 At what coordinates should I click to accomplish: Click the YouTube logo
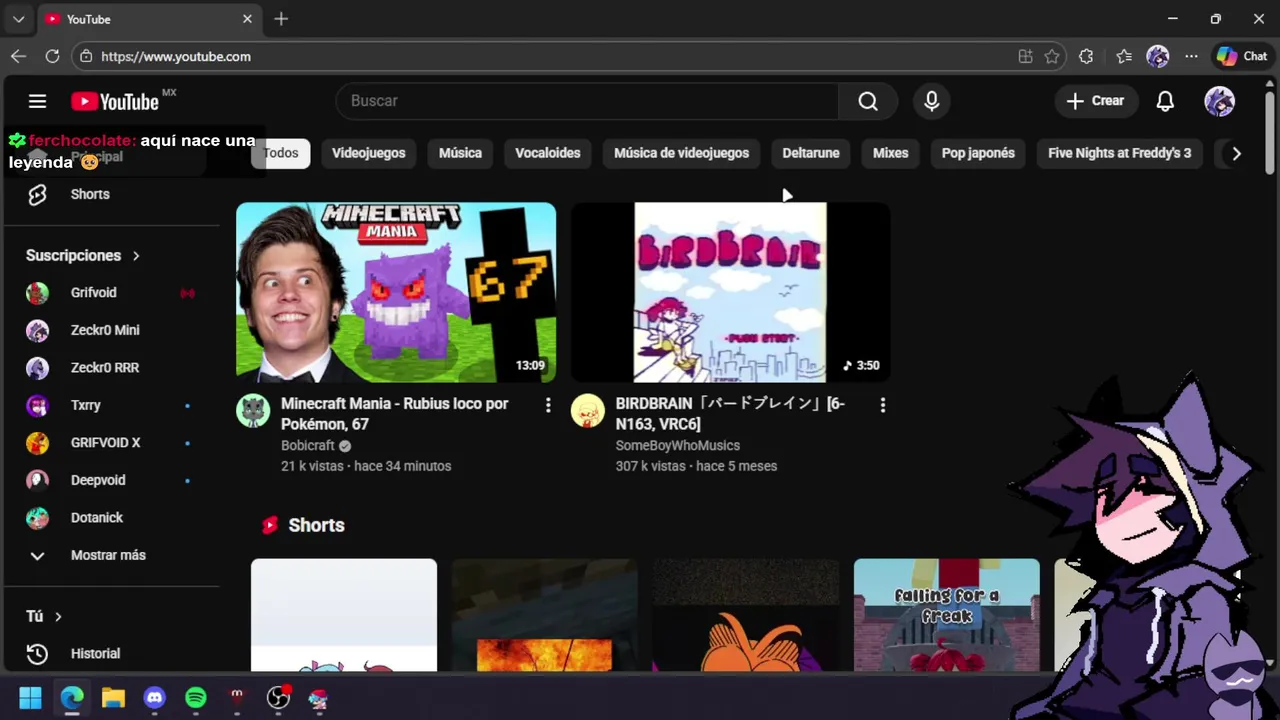point(115,101)
